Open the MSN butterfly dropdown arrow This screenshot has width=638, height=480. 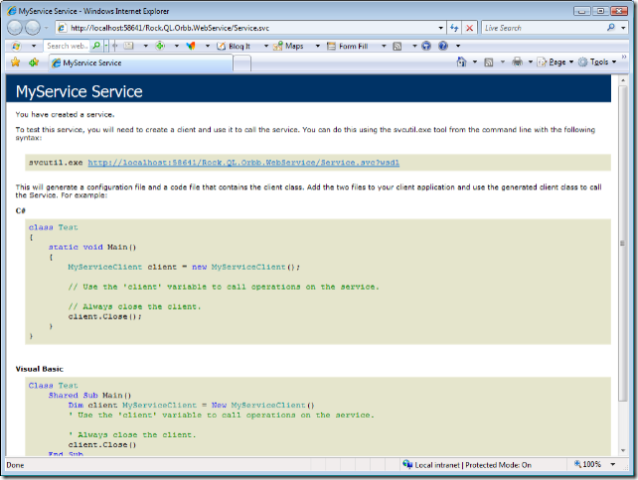208,46
